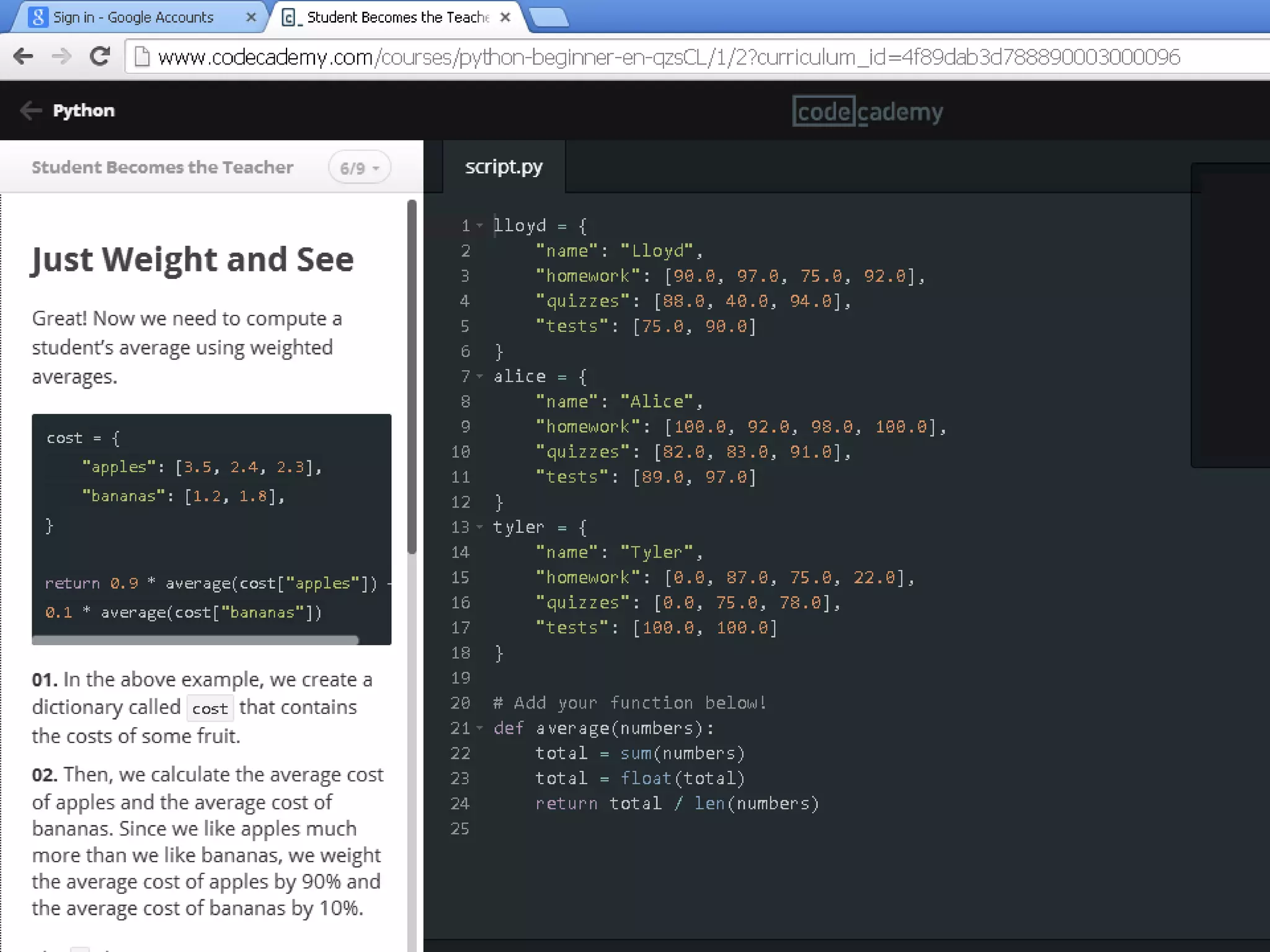The width and height of the screenshot is (1270, 952).
Task: Collapse the lloyd dictionary fold arrow
Action: point(479,226)
